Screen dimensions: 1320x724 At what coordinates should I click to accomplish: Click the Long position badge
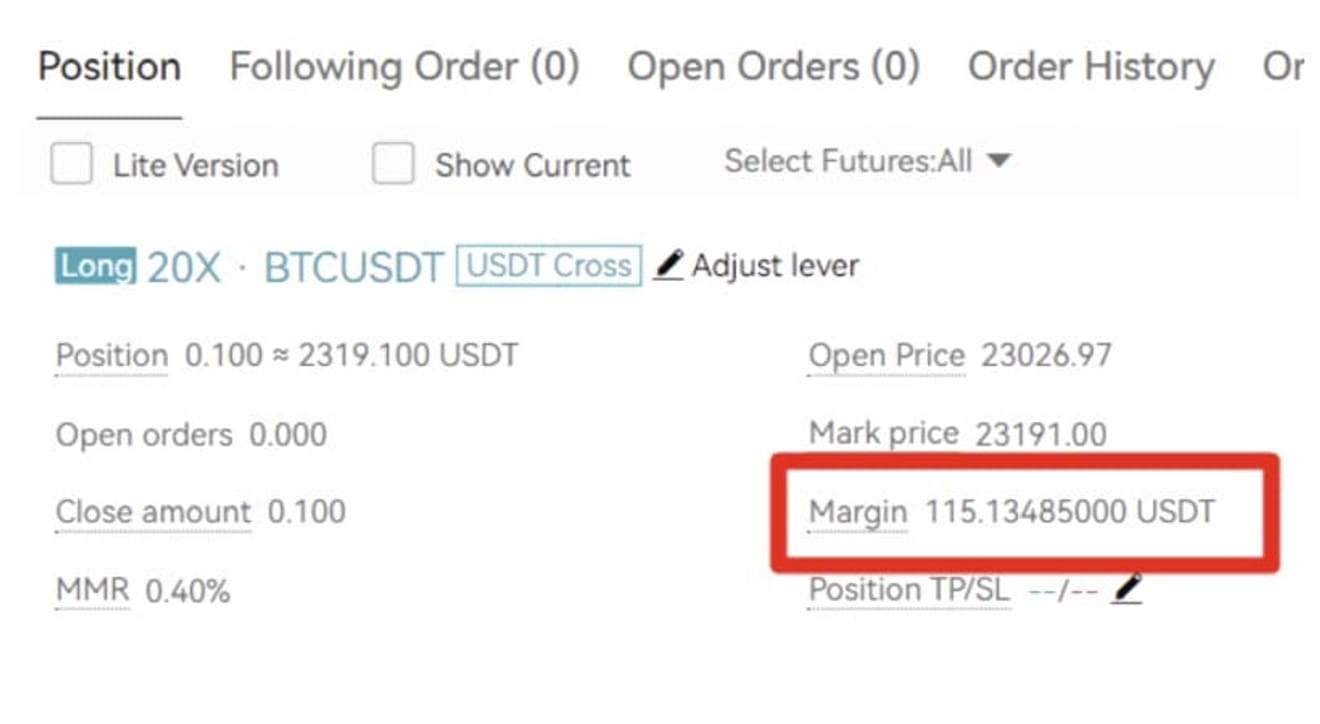pos(95,266)
